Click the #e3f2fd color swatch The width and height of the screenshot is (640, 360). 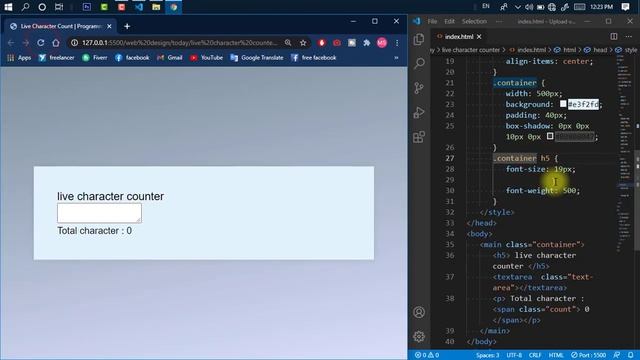click(x=563, y=104)
